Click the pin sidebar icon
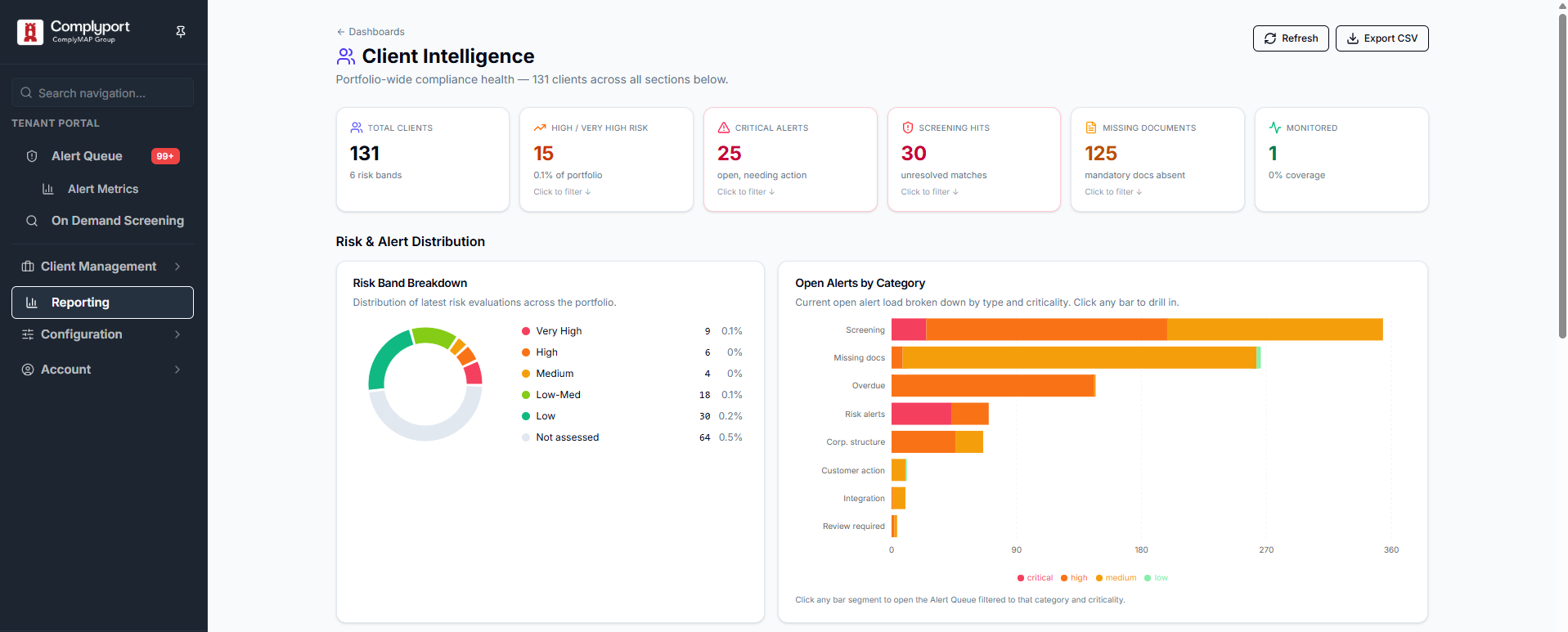1568x632 pixels. [x=181, y=31]
